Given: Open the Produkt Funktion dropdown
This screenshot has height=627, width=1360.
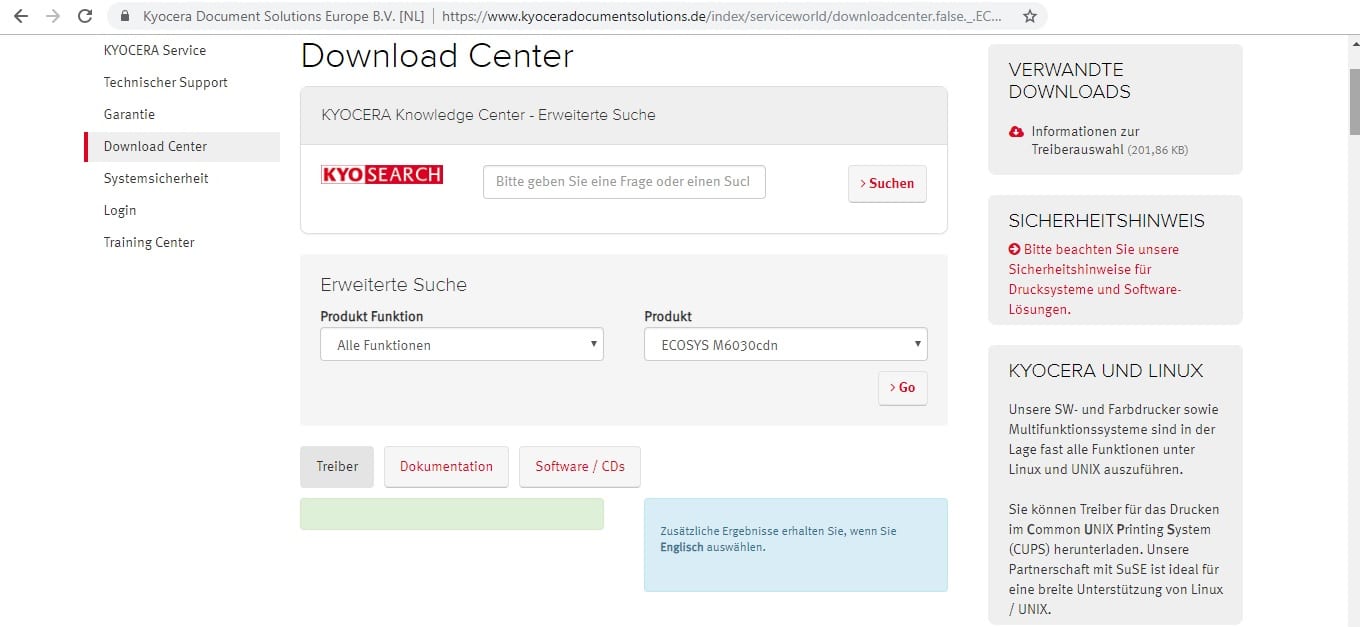Looking at the screenshot, I should click(462, 345).
